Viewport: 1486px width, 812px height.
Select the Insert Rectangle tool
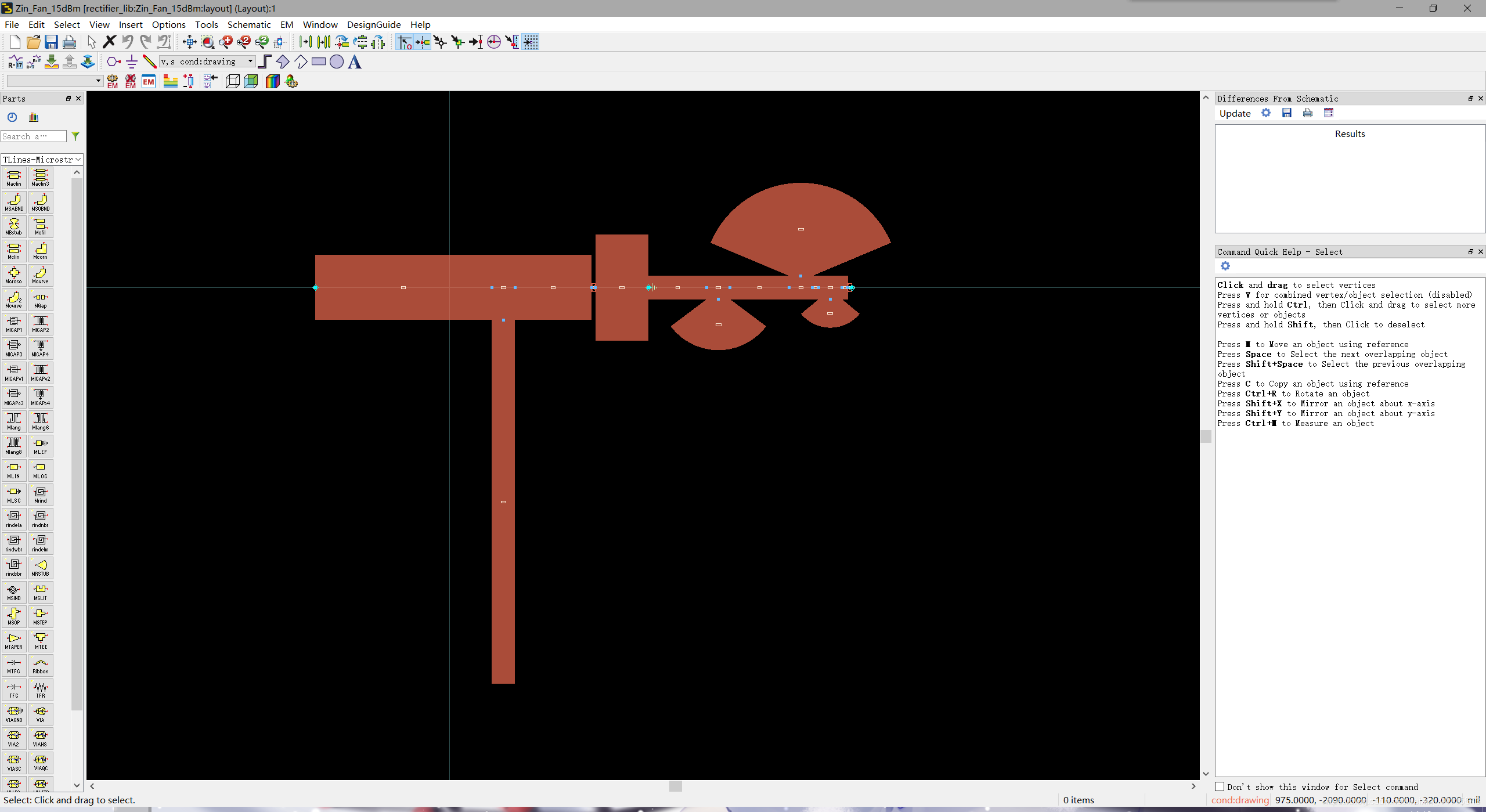318,62
